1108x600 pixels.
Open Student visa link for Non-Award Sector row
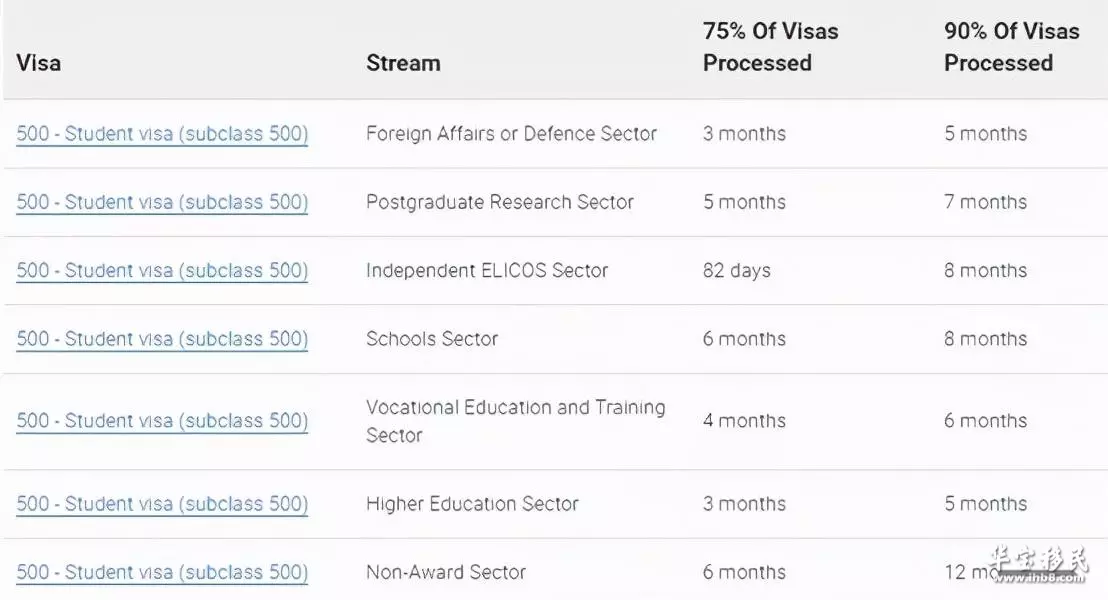162,572
